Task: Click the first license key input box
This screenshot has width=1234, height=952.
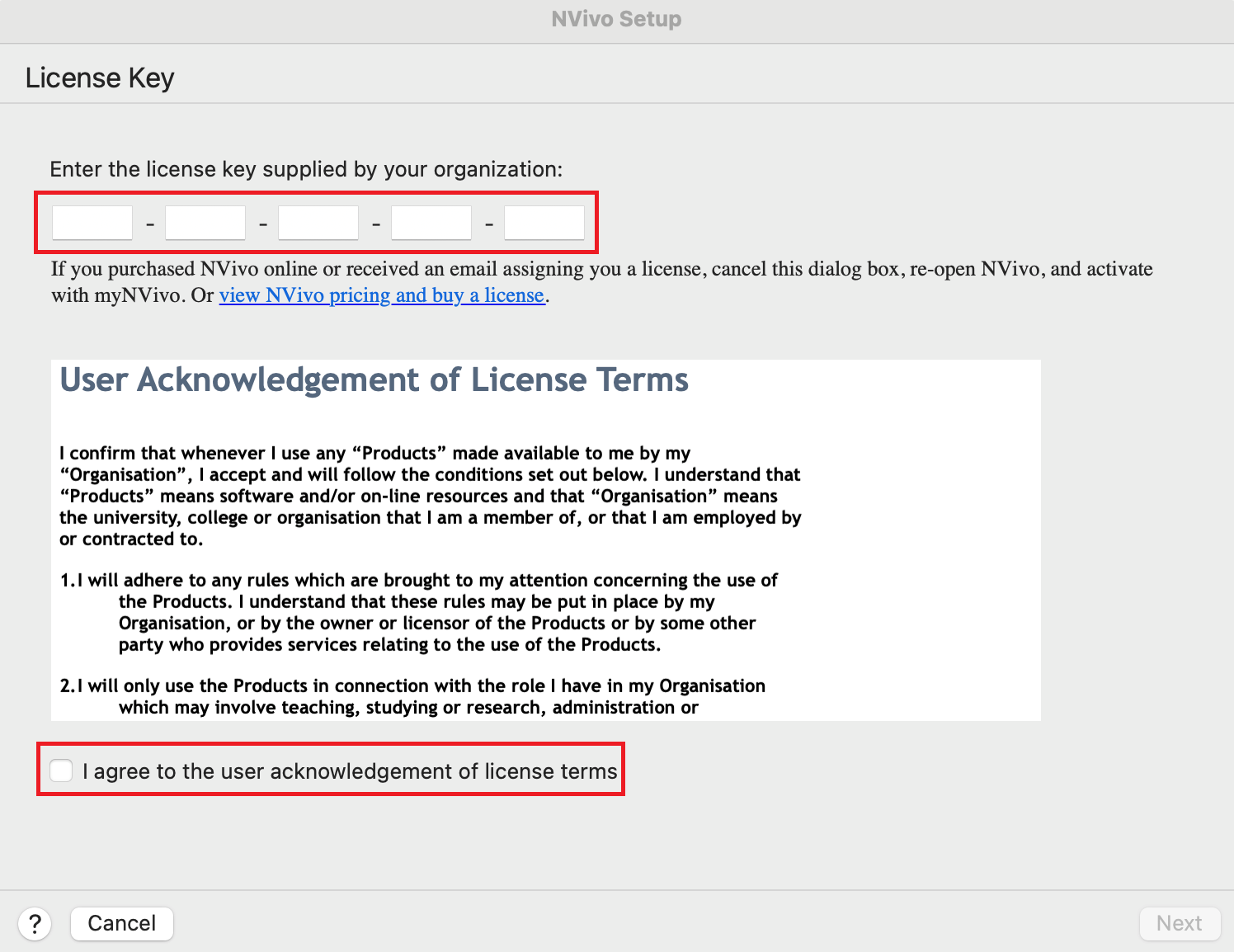Action: [92, 222]
